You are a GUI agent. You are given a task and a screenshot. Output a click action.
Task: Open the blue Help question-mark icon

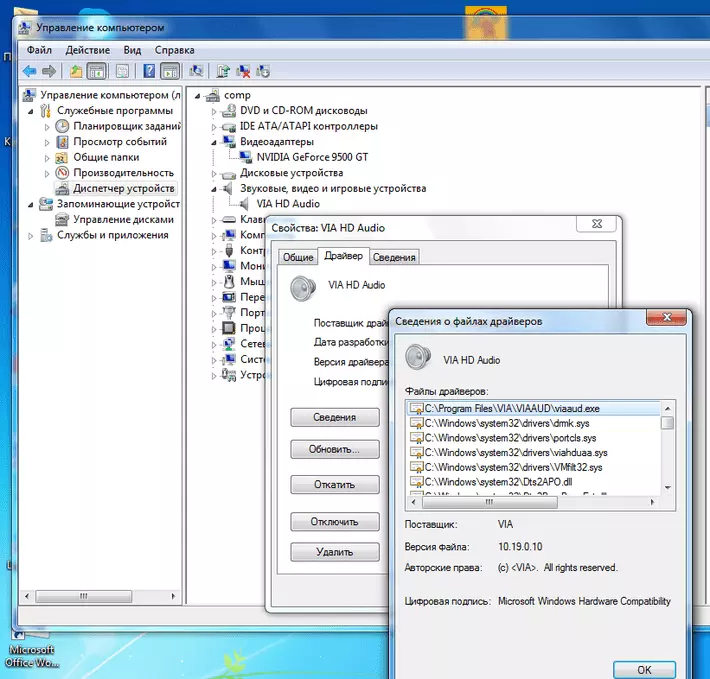click(x=149, y=71)
